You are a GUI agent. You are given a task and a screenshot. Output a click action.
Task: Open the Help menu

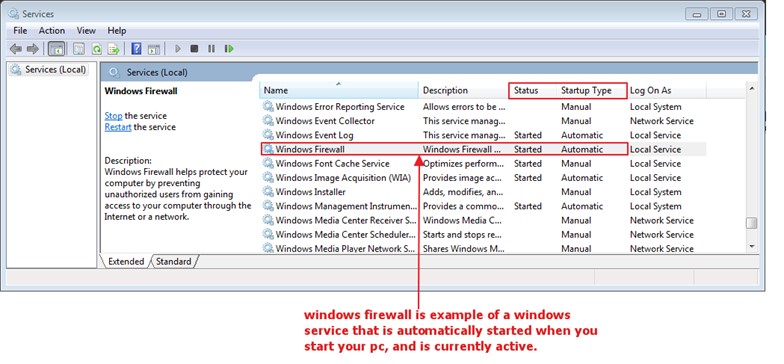coord(116,30)
